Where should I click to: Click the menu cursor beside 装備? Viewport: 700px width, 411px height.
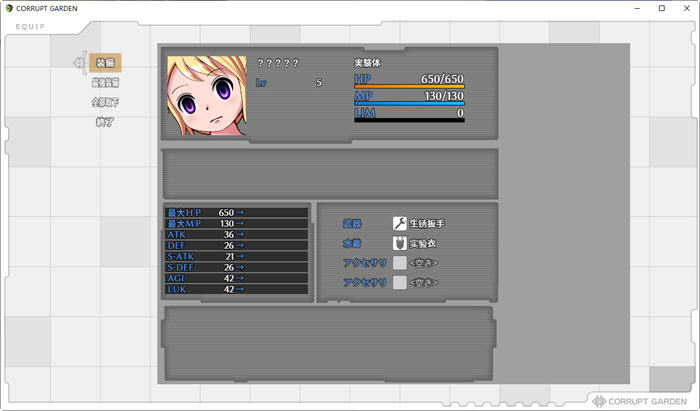(x=80, y=63)
